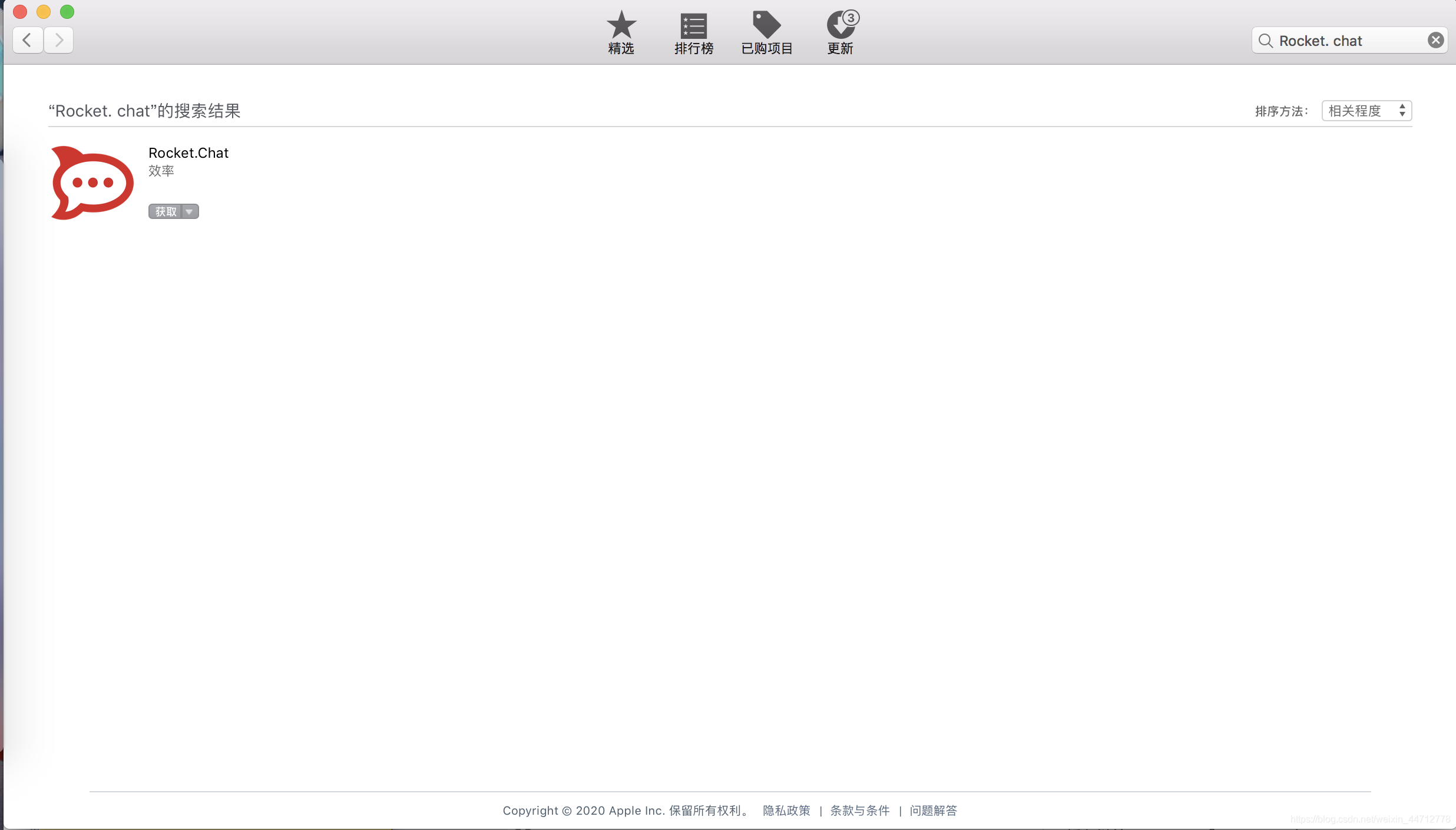This screenshot has height=830, width=1456.
Task: Go forward with the right arrow button
Action: (x=58, y=40)
